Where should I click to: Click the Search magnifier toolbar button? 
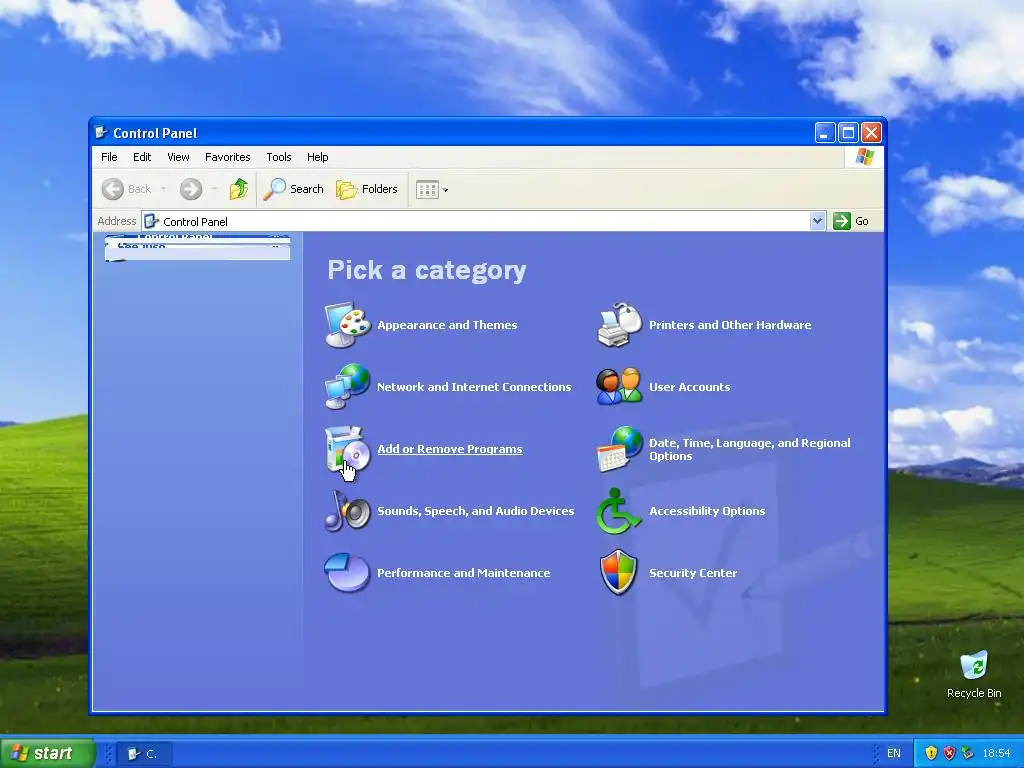tap(294, 189)
